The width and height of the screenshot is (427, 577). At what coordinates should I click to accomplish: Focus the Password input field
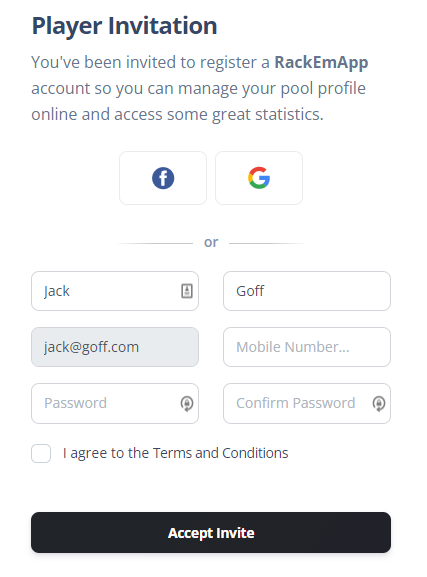115,403
